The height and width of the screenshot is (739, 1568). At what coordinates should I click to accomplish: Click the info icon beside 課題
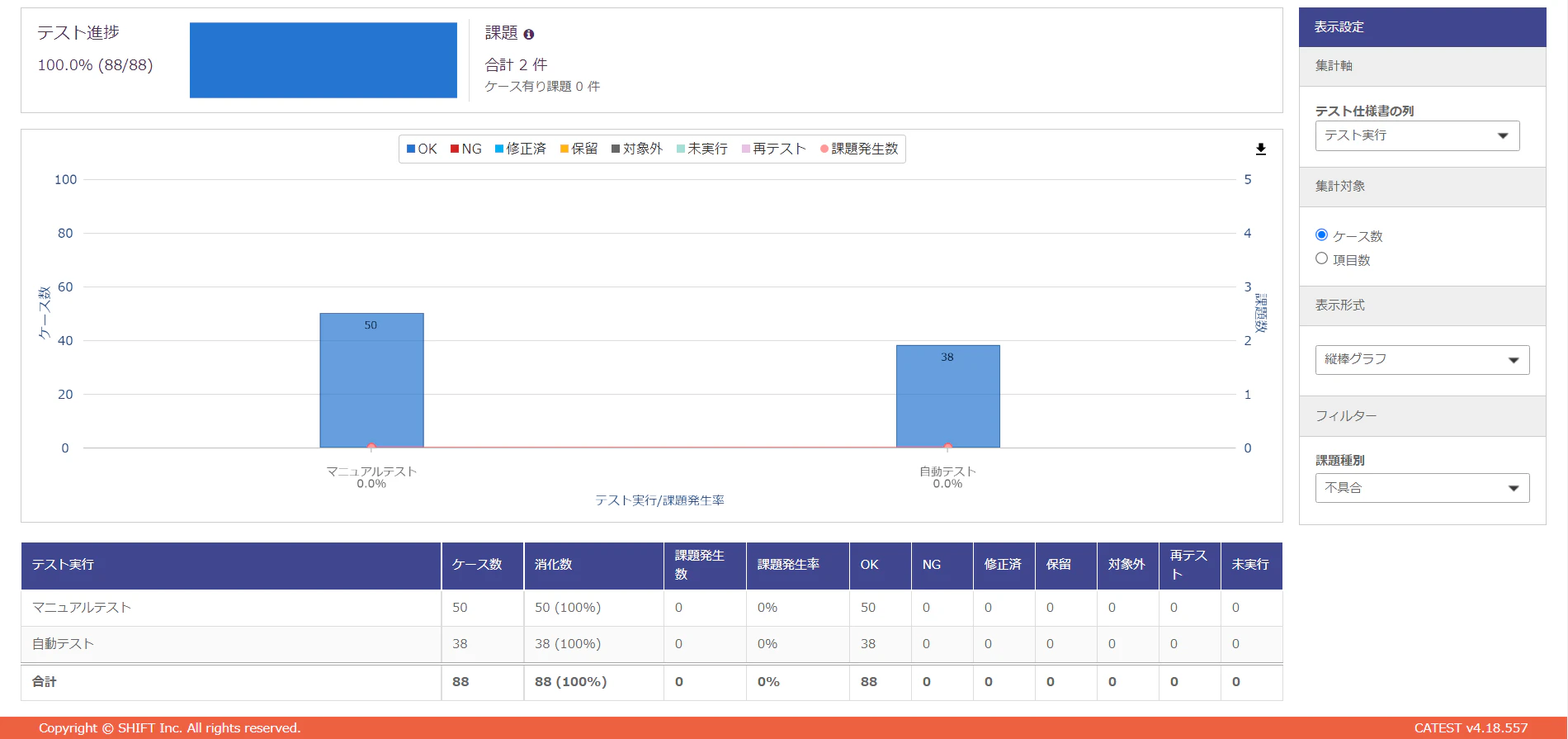(529, 34)
